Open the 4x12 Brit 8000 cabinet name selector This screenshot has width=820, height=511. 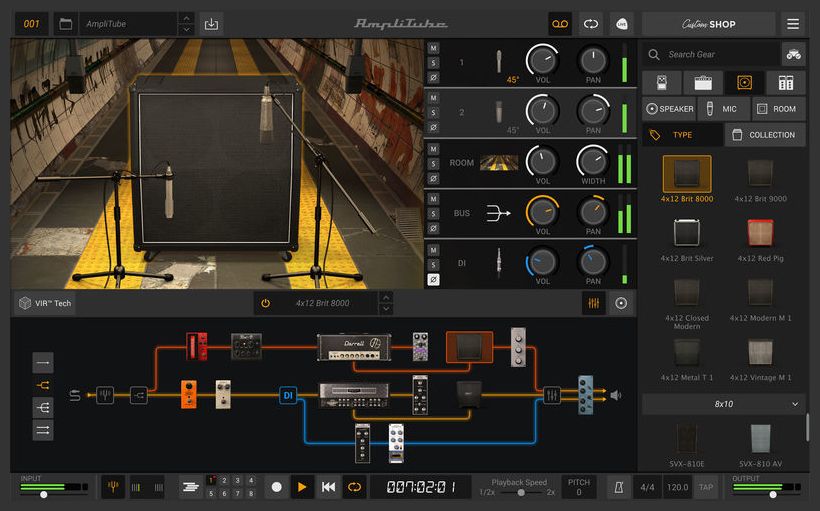[x=322, y=303]
